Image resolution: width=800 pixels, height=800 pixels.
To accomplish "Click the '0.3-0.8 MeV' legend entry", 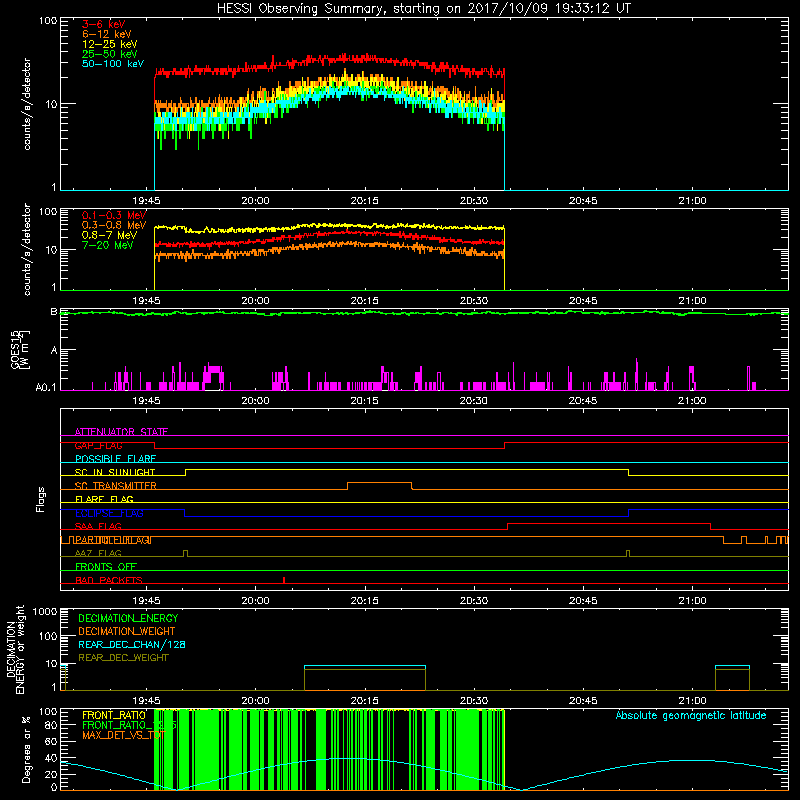I will [x=114, y=225].
